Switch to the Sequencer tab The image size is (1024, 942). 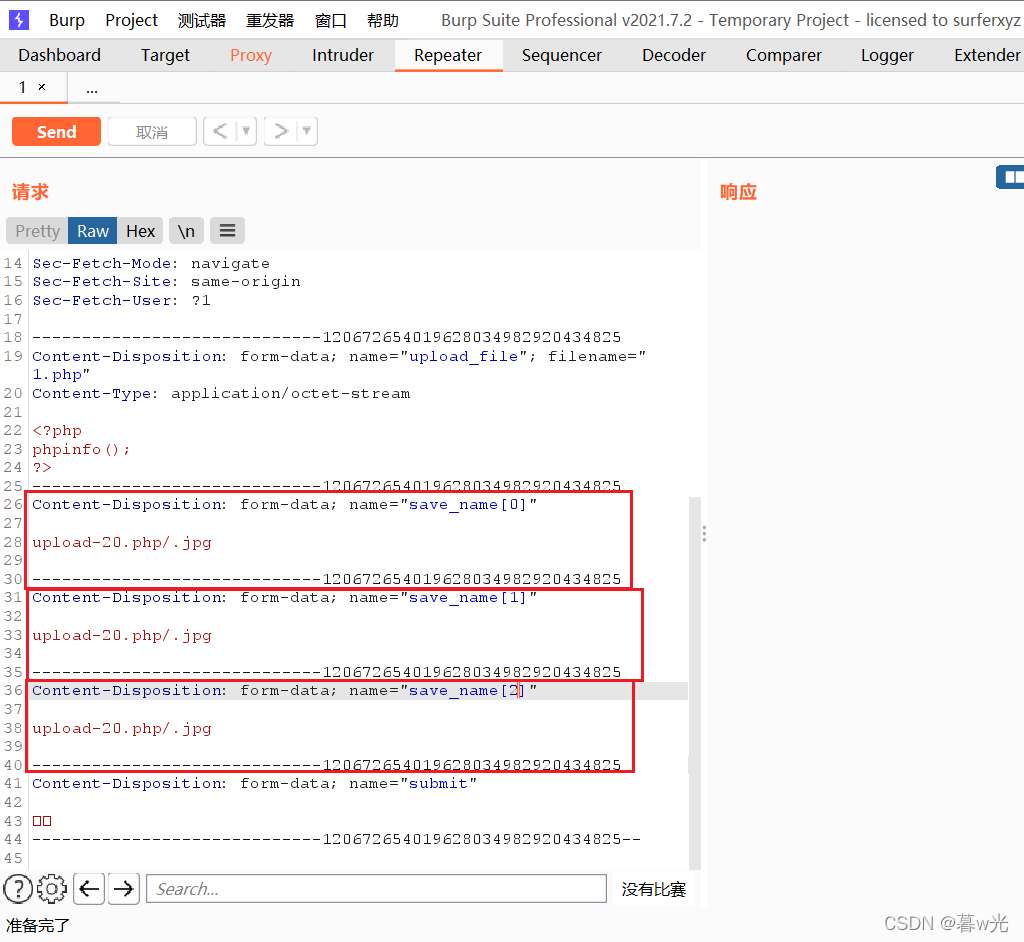[562, 56]
